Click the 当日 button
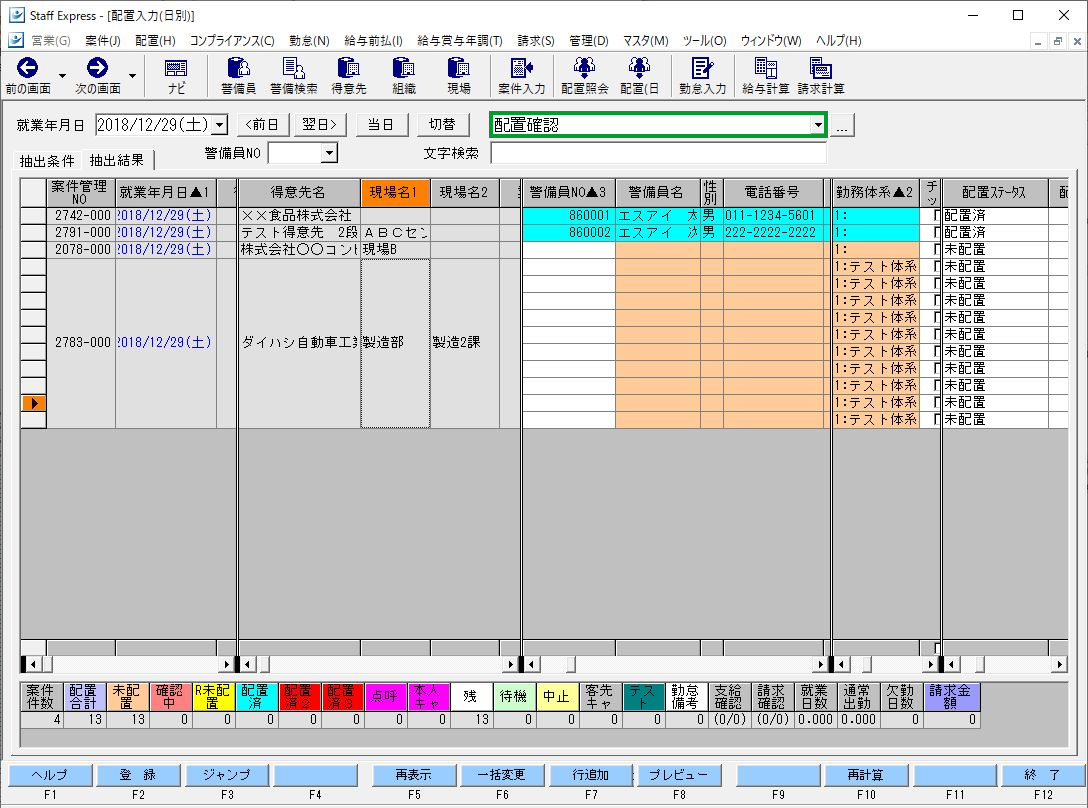The width and height of the screenshot is (1088, 808). click(x=380, y=125)
